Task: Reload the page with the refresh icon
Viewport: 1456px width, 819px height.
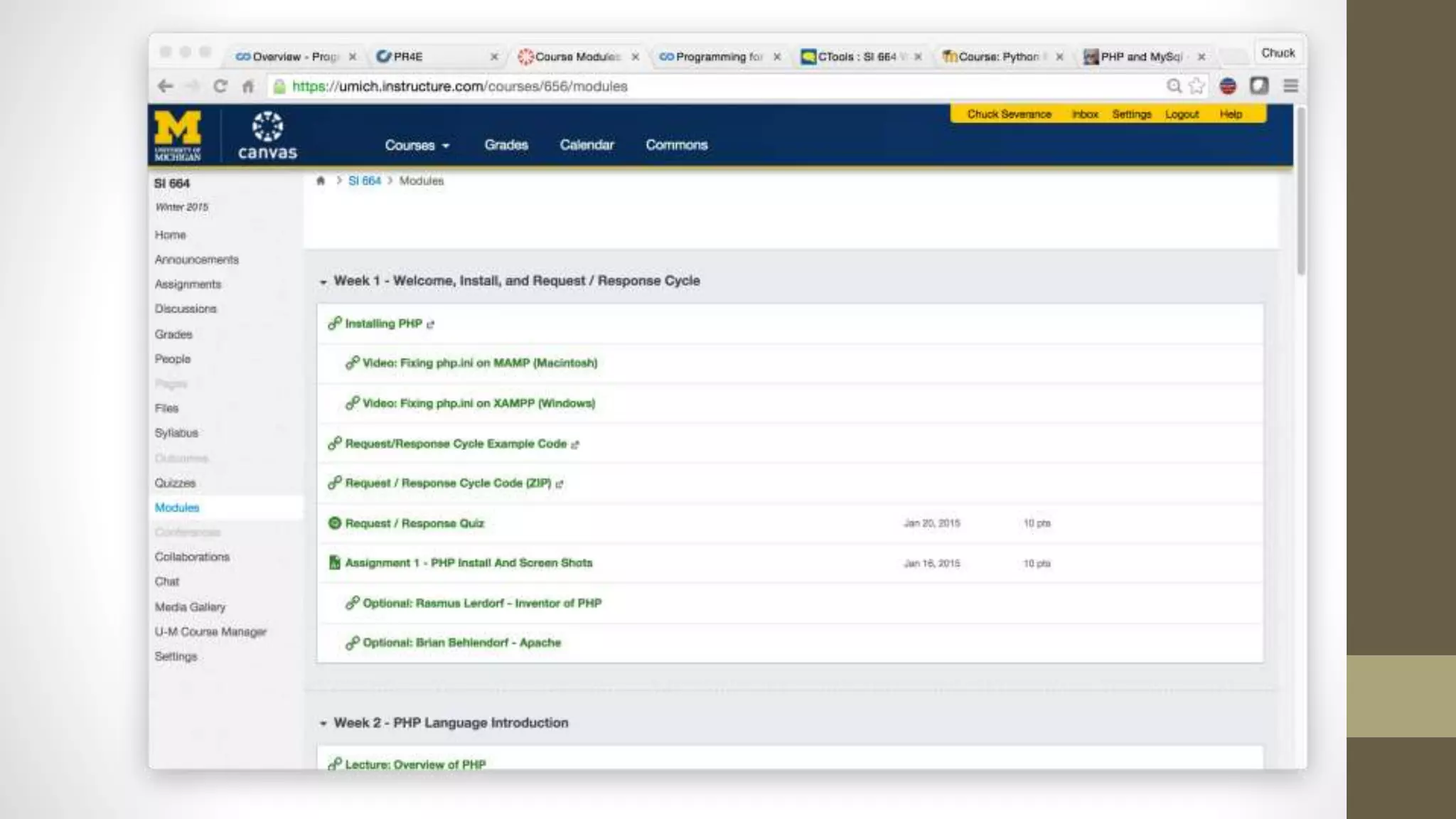Action: click(220, 86)
